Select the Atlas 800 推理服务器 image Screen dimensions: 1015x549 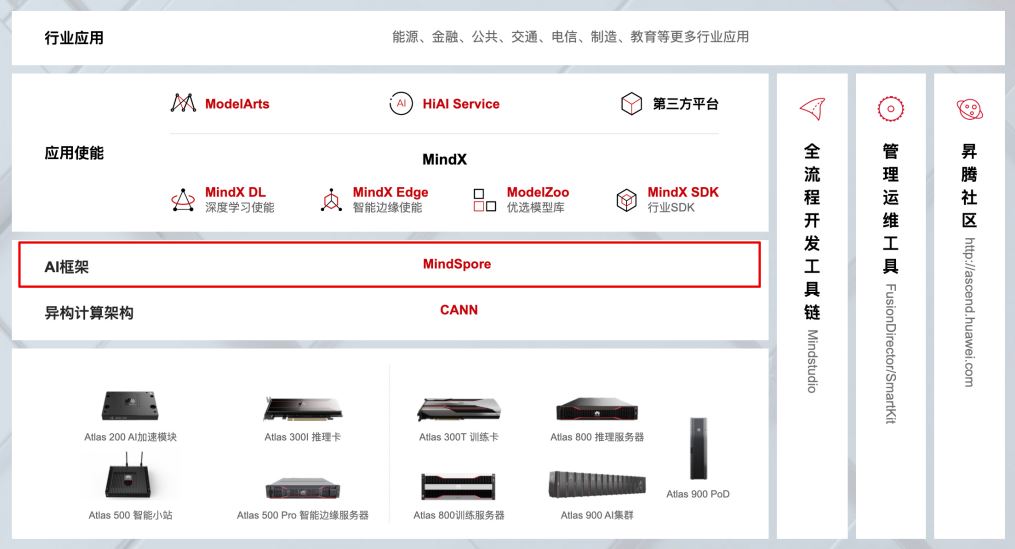[597, 409]
